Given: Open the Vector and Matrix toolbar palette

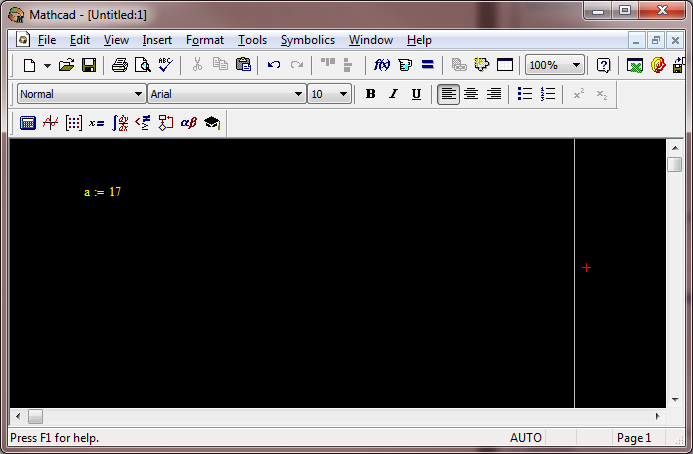Looking at the screenshot, I should pyautogui.click(x=73, y=123).
